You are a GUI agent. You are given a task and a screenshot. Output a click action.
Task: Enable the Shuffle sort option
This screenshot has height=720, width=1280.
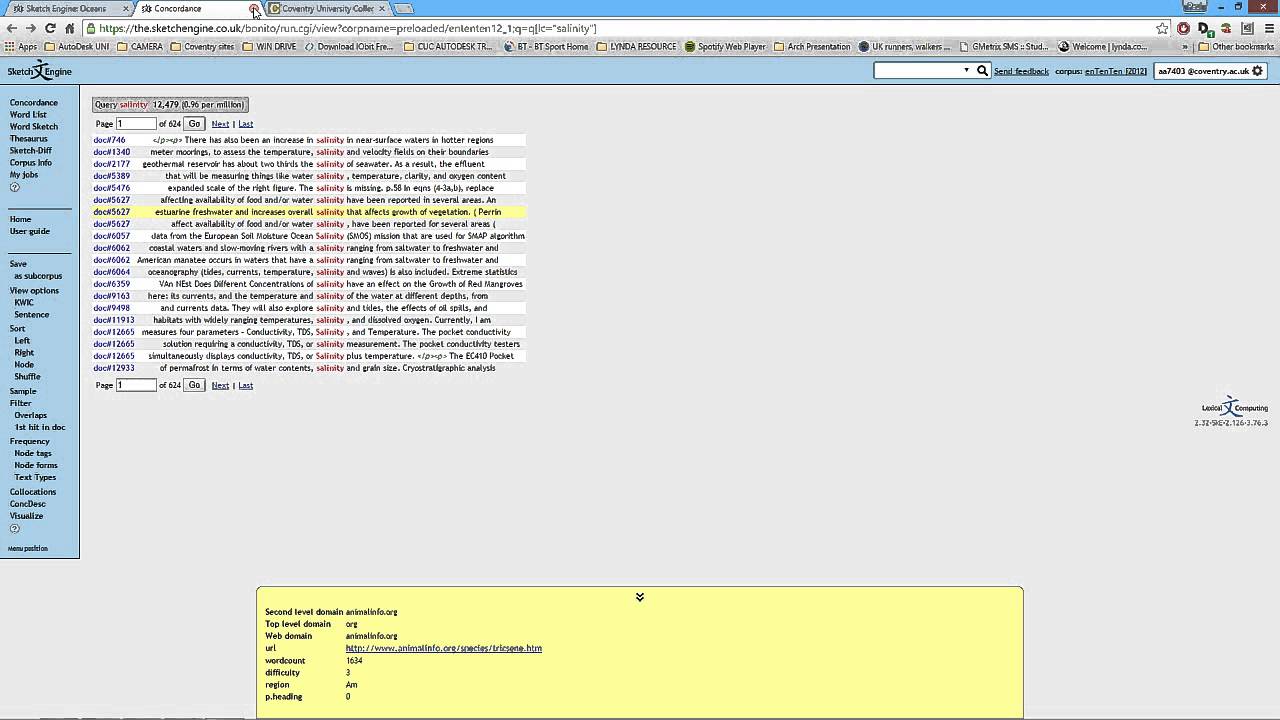26,376
